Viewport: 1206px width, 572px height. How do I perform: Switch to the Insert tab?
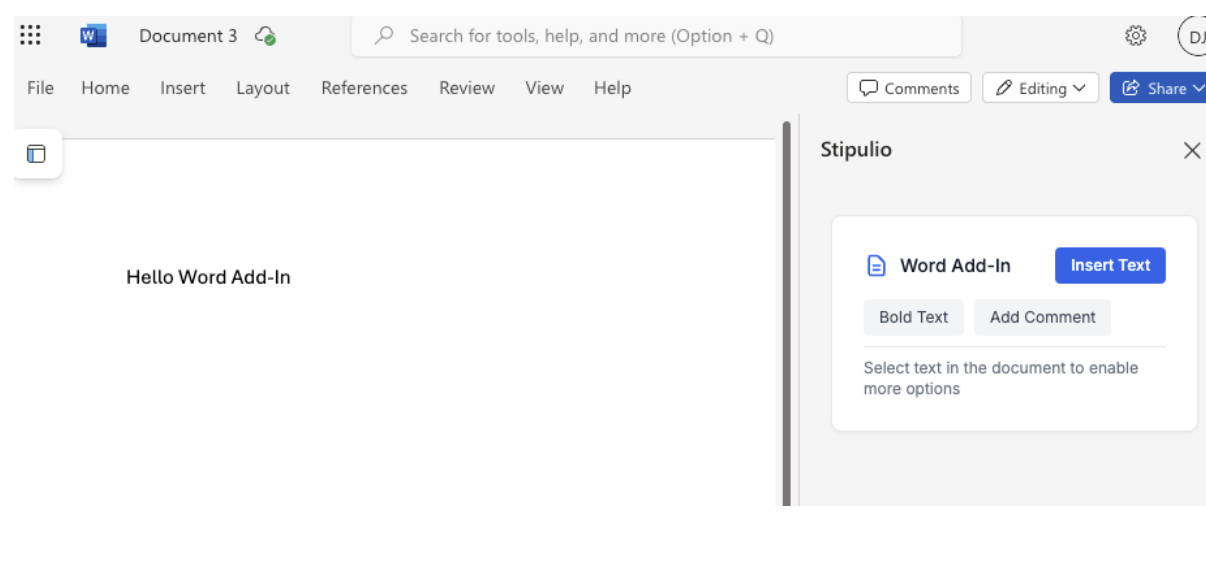tap(183, 88)
